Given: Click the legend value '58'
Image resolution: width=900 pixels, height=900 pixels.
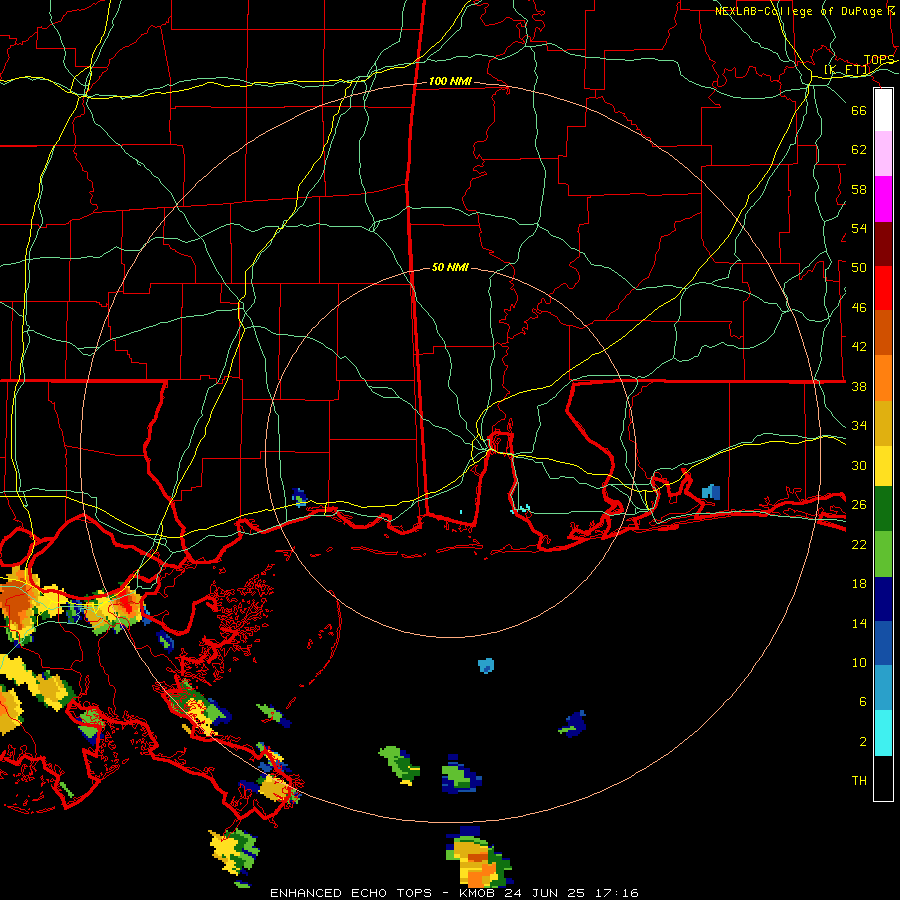Looking at the screenshot, I should point(859,189).
